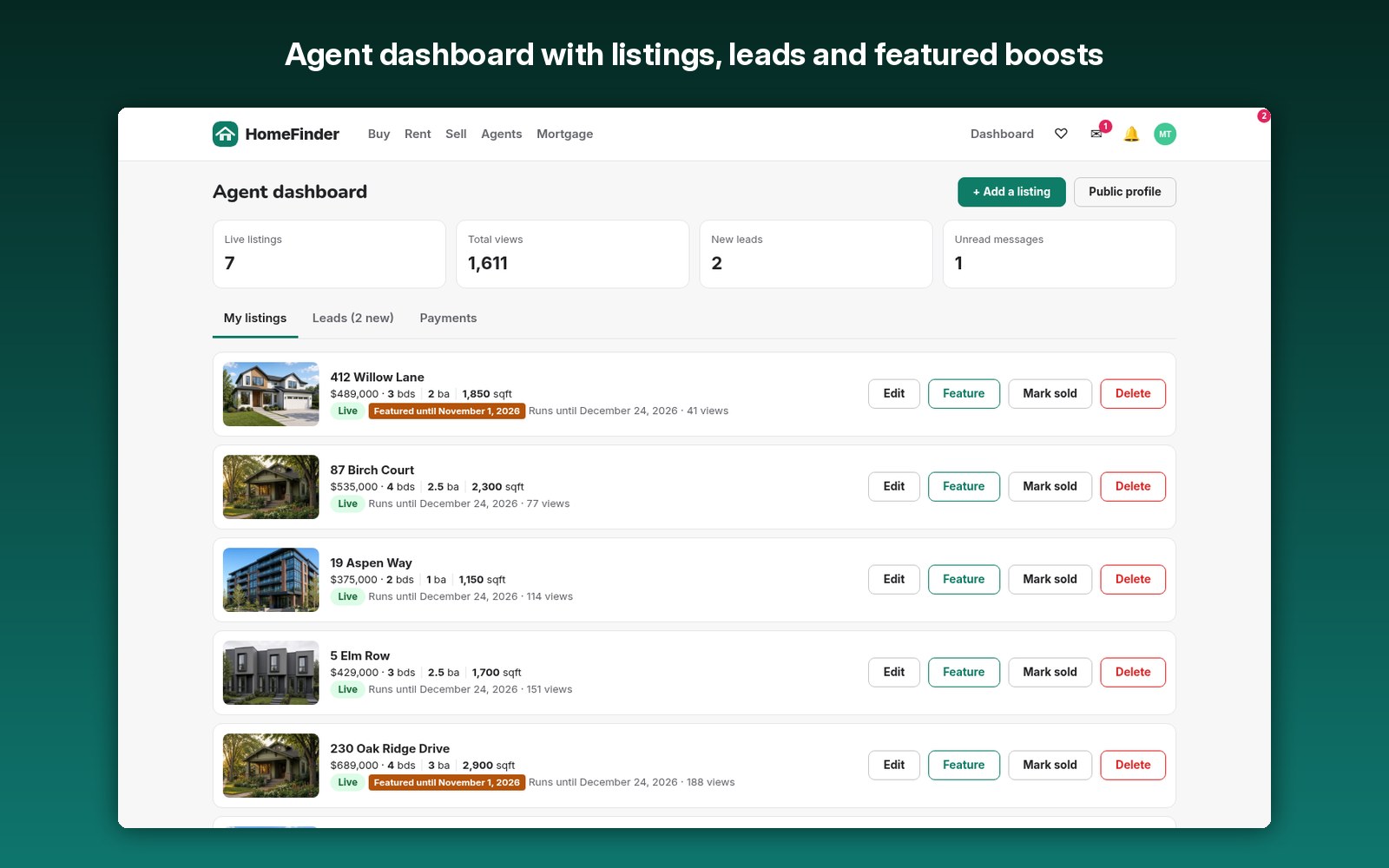Feature the 19 Aspen Way listing
The width and height of the screenshot is (1389, 868).
(x=964, y=579)
